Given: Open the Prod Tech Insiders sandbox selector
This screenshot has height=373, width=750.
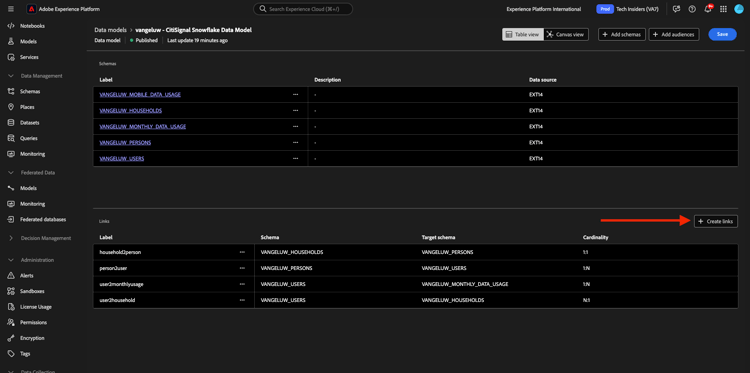Looking at the screenshot, I should [628, 9].
